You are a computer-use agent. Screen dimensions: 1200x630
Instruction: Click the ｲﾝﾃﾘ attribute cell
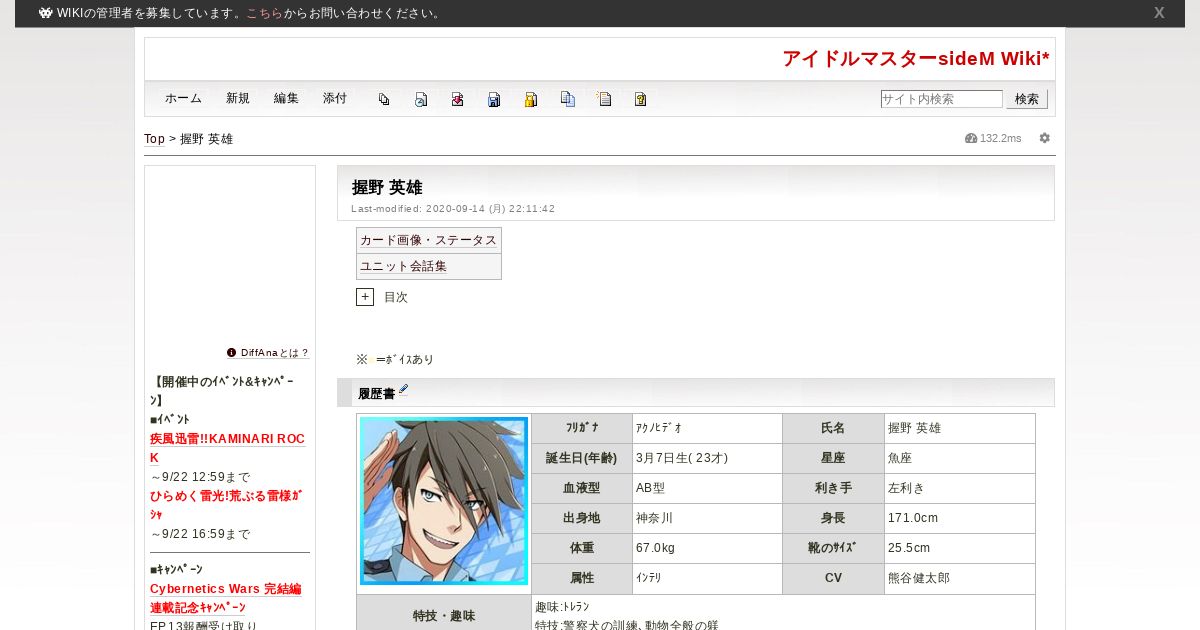(707, 578)
